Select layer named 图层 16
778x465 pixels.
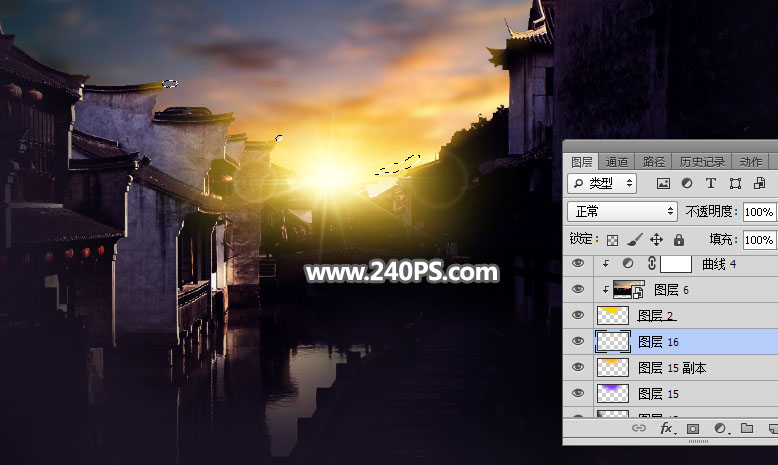point(658,341)
